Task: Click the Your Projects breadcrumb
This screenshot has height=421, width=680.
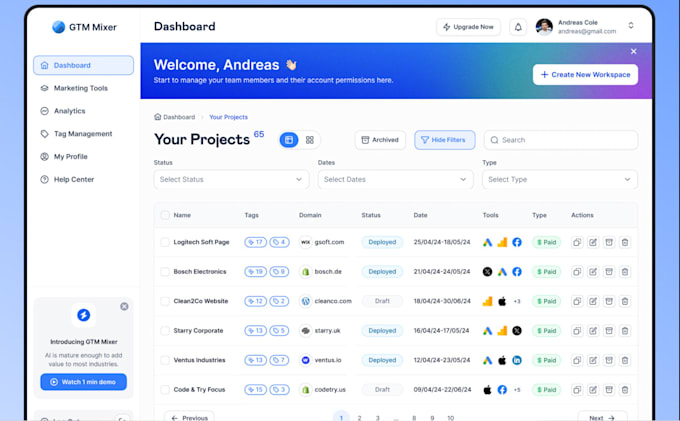Action: pyautogui.click(x=229, y=117)
